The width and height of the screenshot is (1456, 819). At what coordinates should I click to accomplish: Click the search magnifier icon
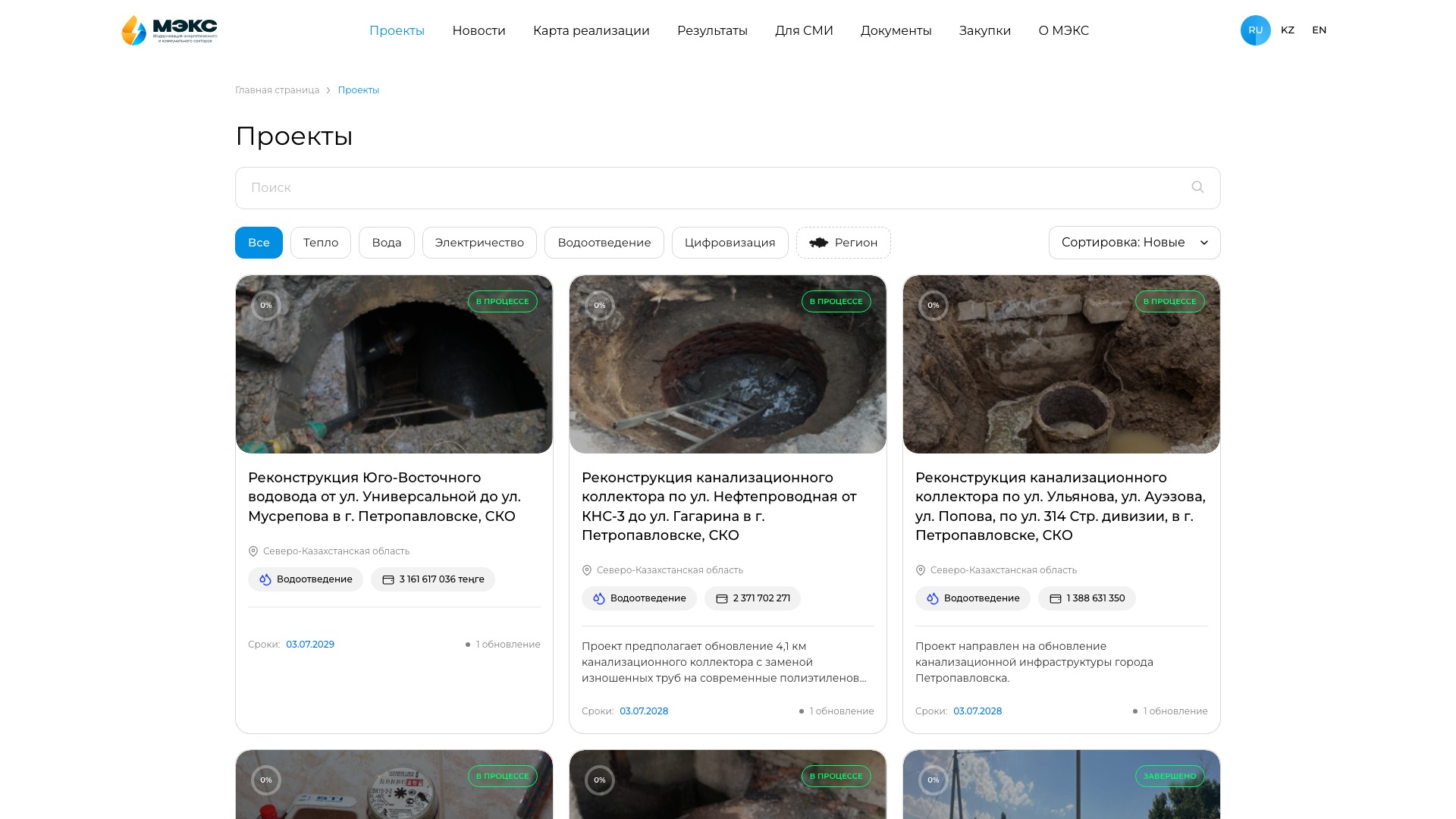[x=1197, y=187]
